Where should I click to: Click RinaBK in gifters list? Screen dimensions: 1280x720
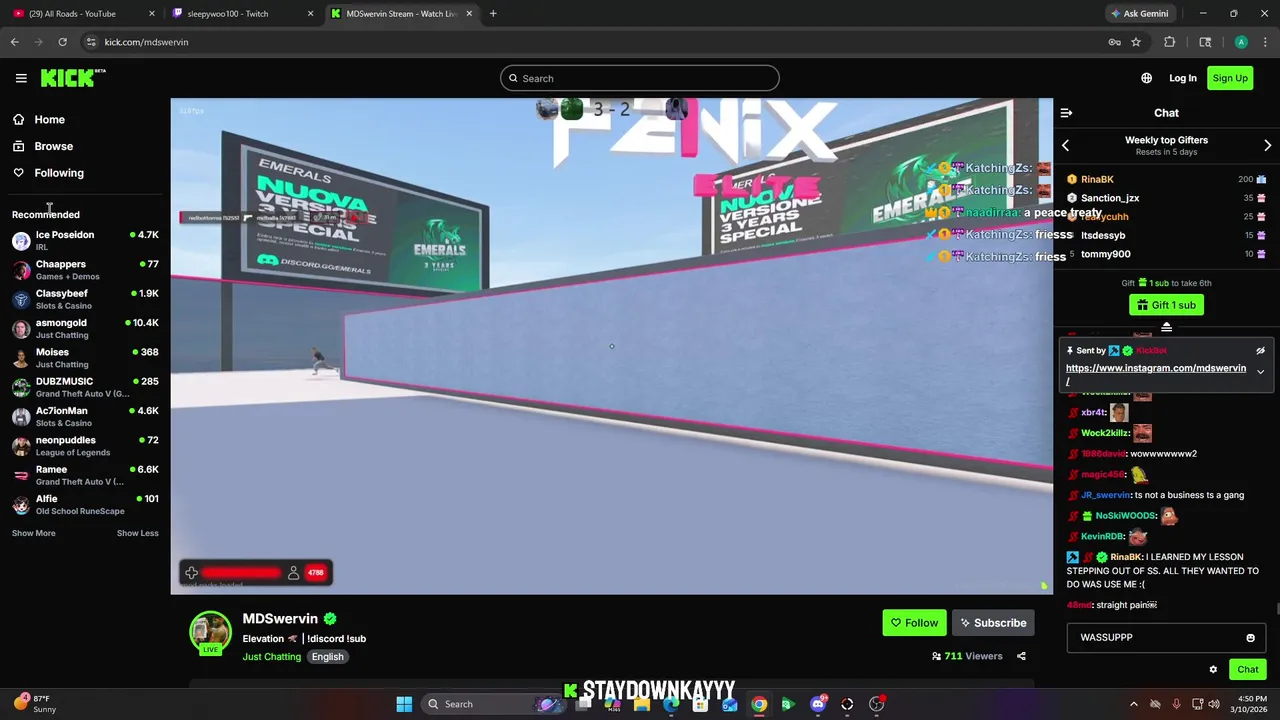1097,179
